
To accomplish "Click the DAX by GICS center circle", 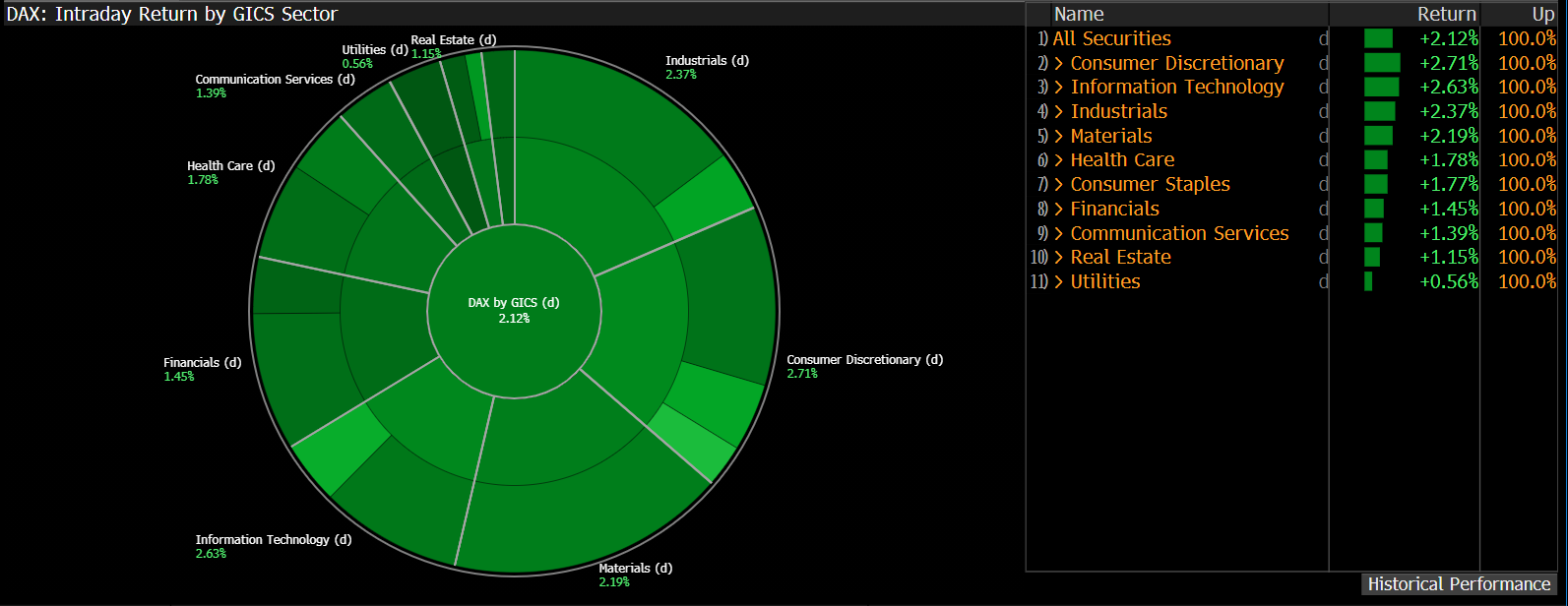I will click(514, 310).
